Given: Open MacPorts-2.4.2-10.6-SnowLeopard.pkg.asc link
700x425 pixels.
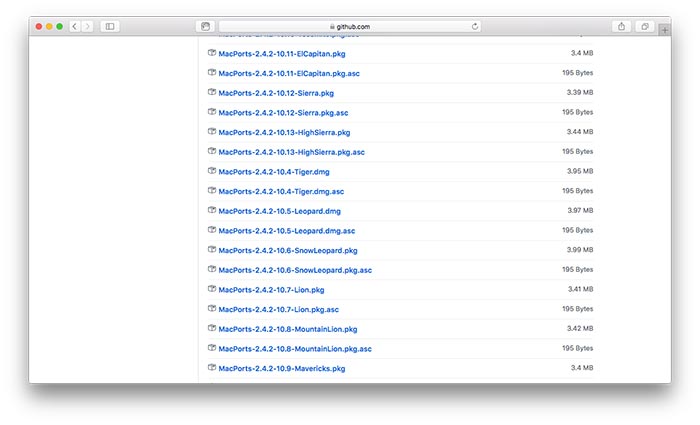Looking at the screenshot, I should 295,270.
